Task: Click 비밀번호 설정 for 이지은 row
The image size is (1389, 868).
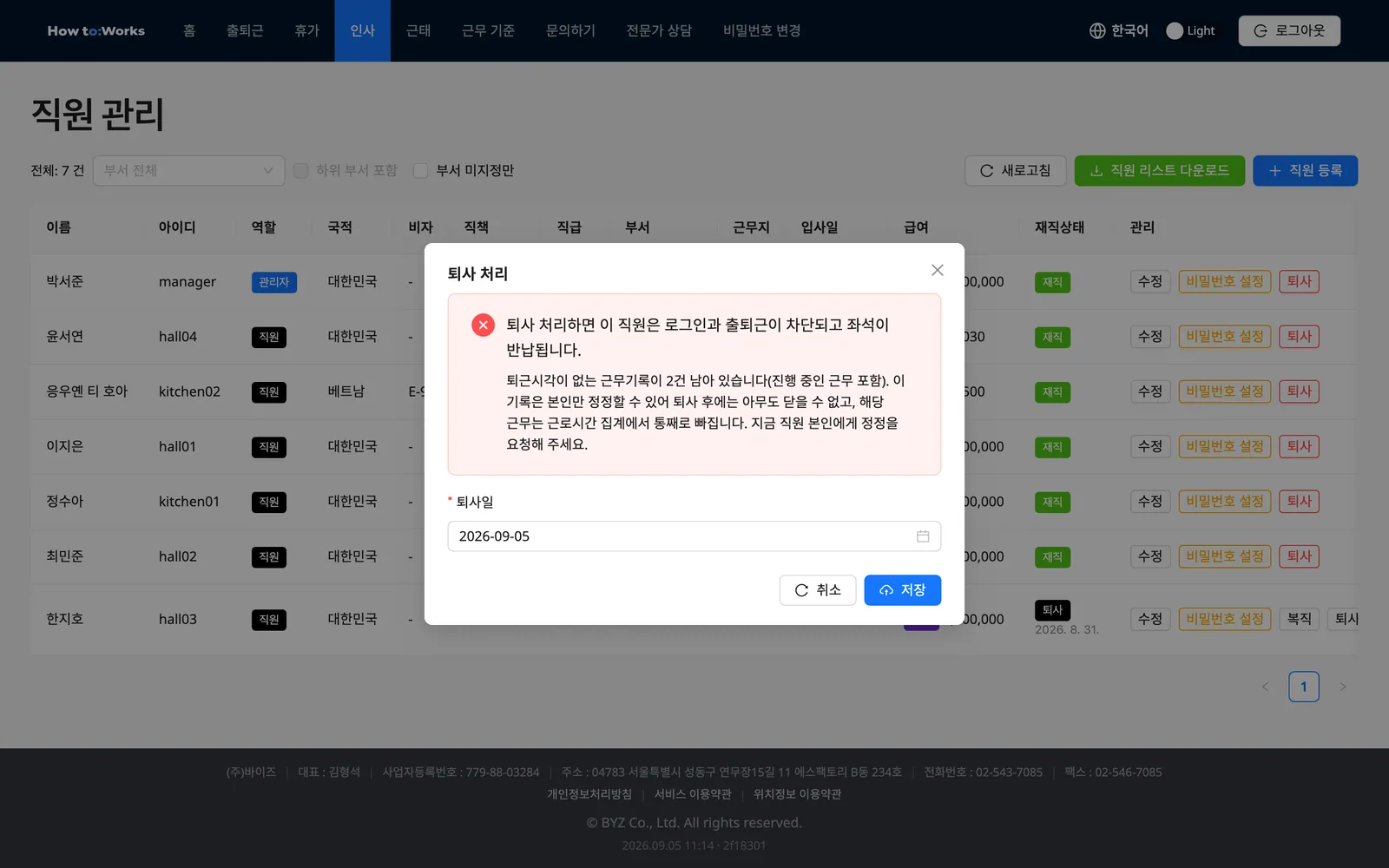Action: [x=1225, y=446]
